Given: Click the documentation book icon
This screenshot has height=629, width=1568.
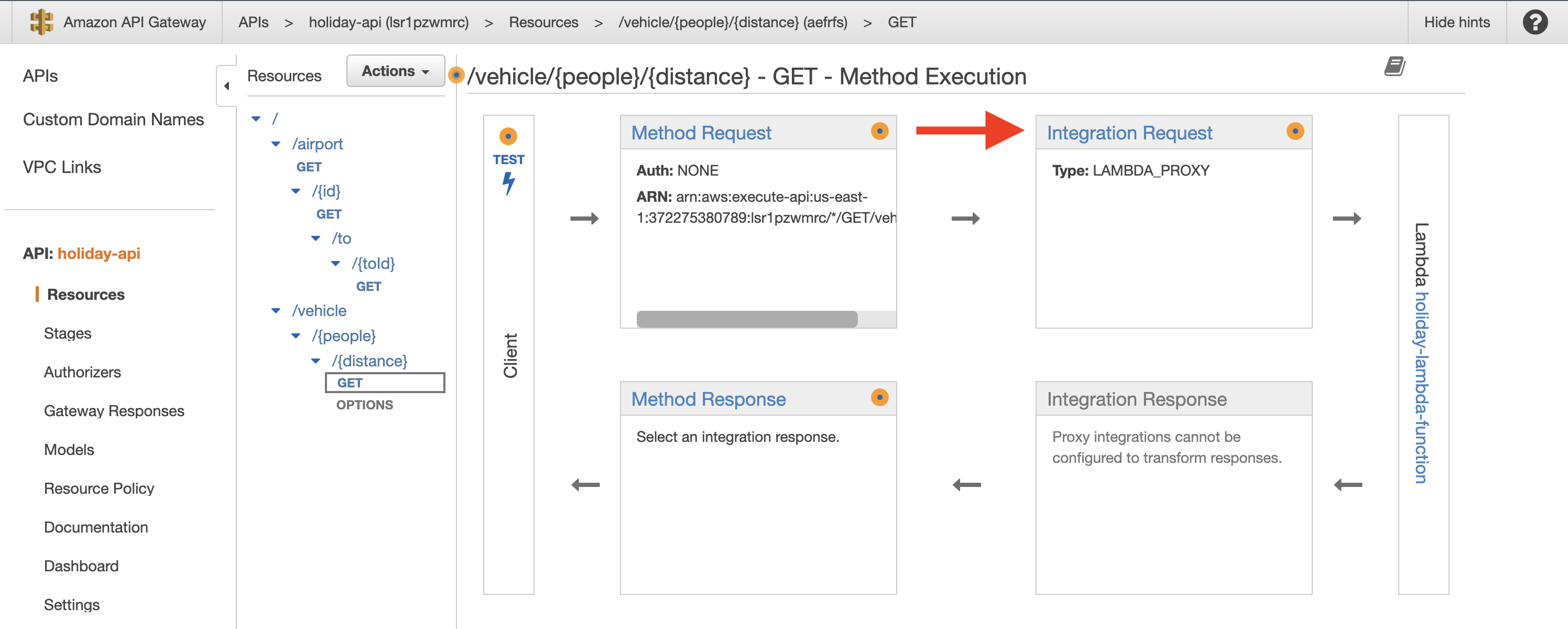Looking at the screenshot, I should [1395, 66].
